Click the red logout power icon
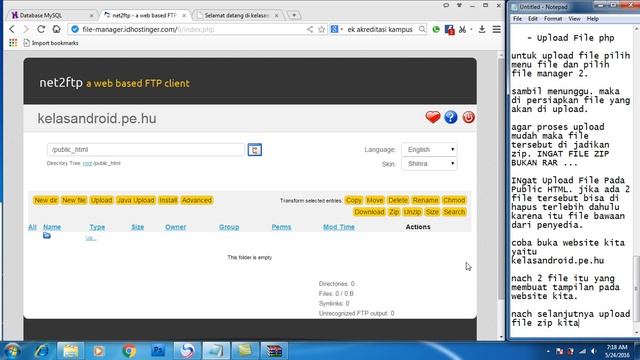Image resolution: width=640 pixels, height=360 pixels. [468, 118]
